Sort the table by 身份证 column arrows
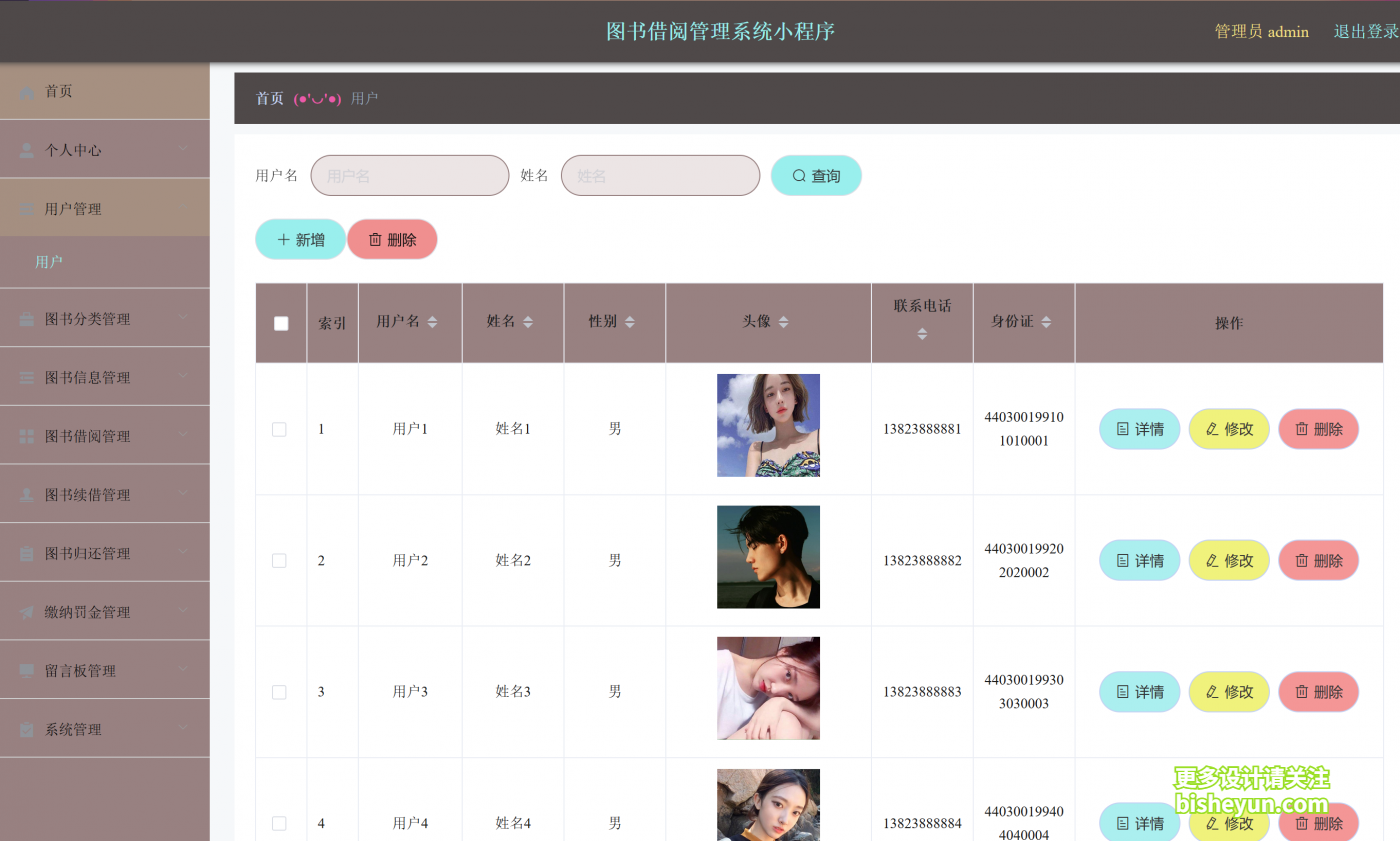This screenshot has height=841, width=1400. pos(1046,322)
